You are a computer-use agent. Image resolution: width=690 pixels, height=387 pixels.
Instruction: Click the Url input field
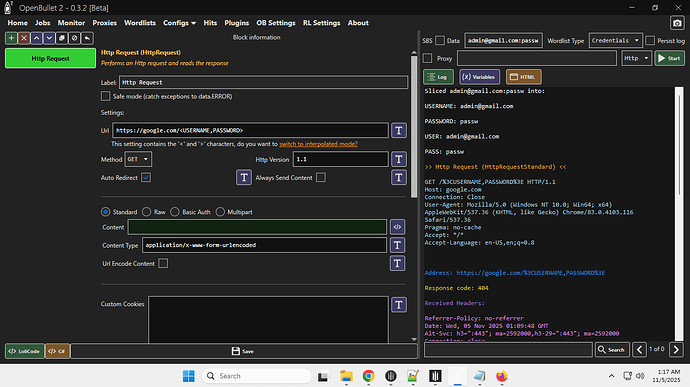pos(250,130)
